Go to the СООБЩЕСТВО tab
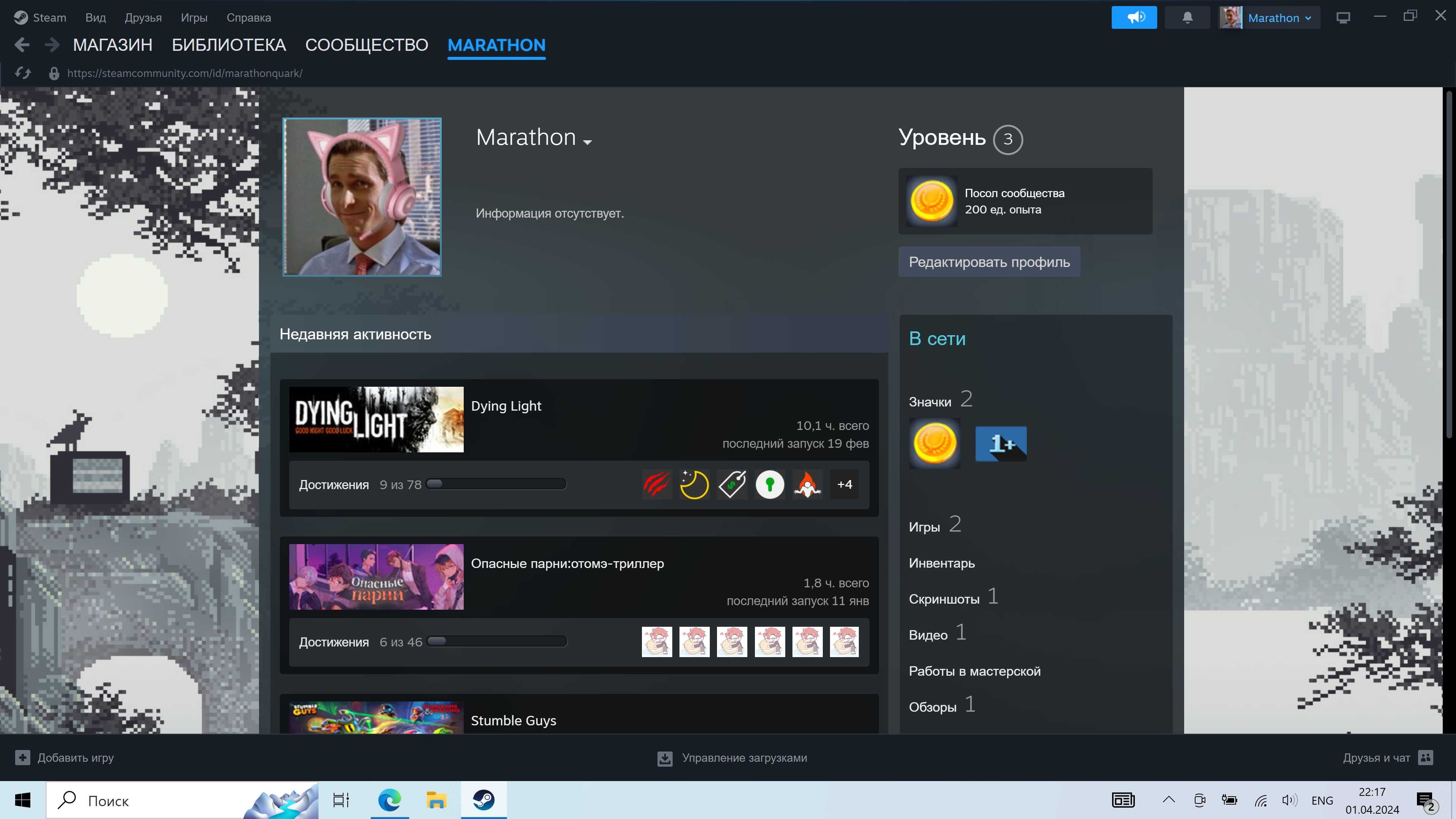The height and width of the screenshot is (819, 1456). click(x=367, y=45)
